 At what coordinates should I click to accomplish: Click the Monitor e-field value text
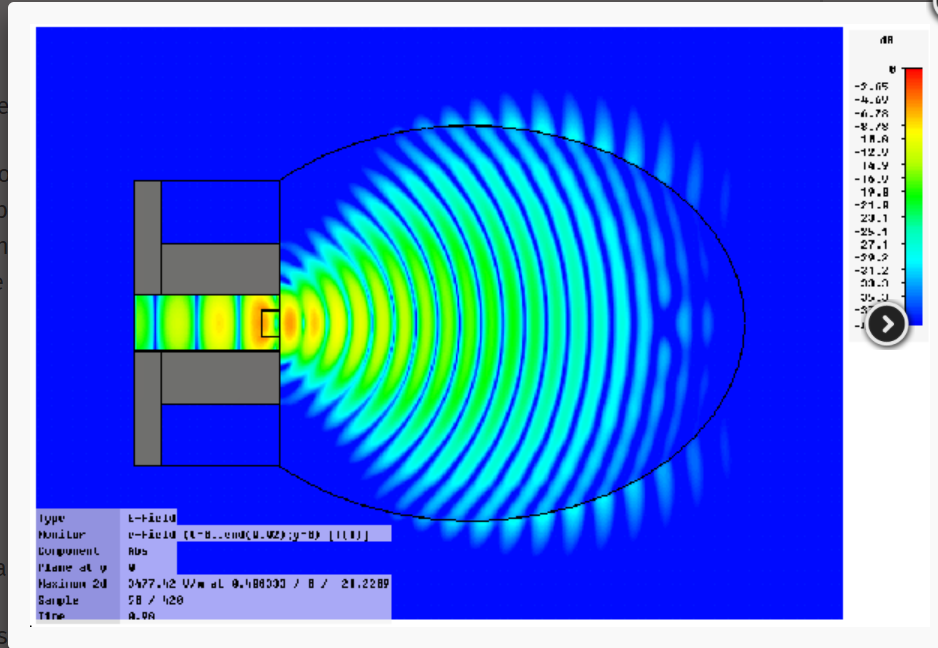[248, 535]
